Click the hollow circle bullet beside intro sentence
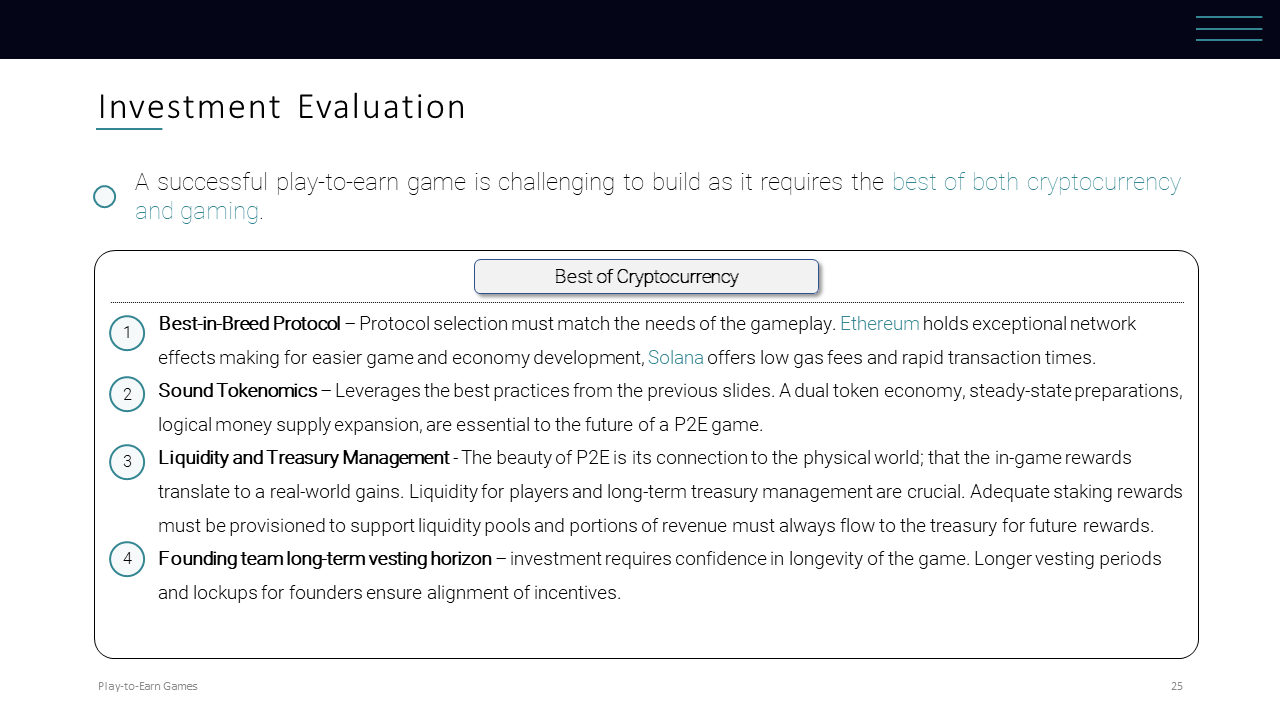The height and width of the screenshot is (720, 1280). (104, 197)
